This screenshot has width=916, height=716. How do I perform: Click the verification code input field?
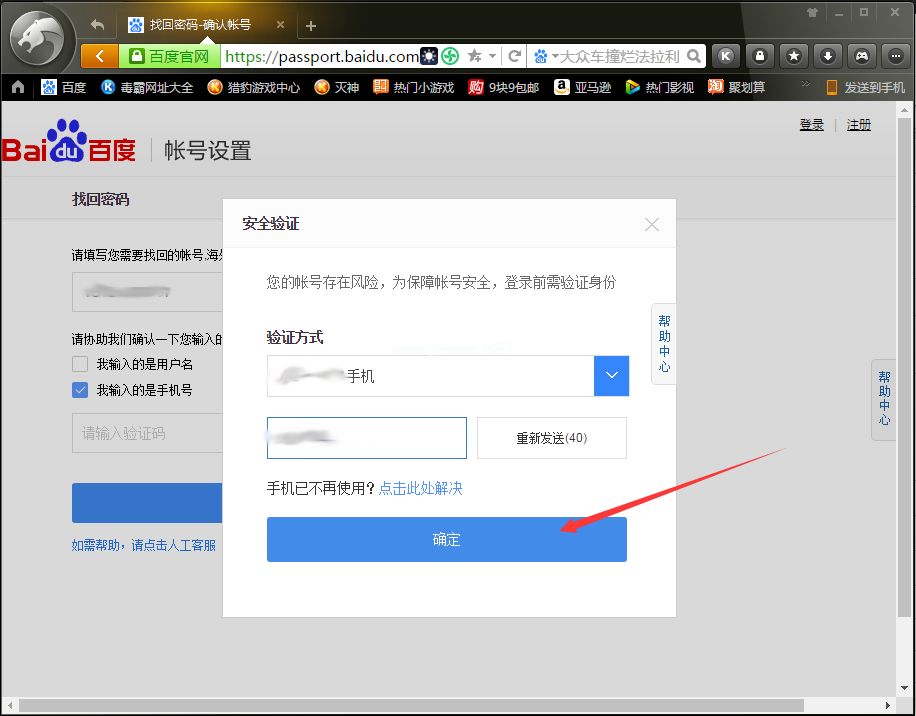pos(367,438)
